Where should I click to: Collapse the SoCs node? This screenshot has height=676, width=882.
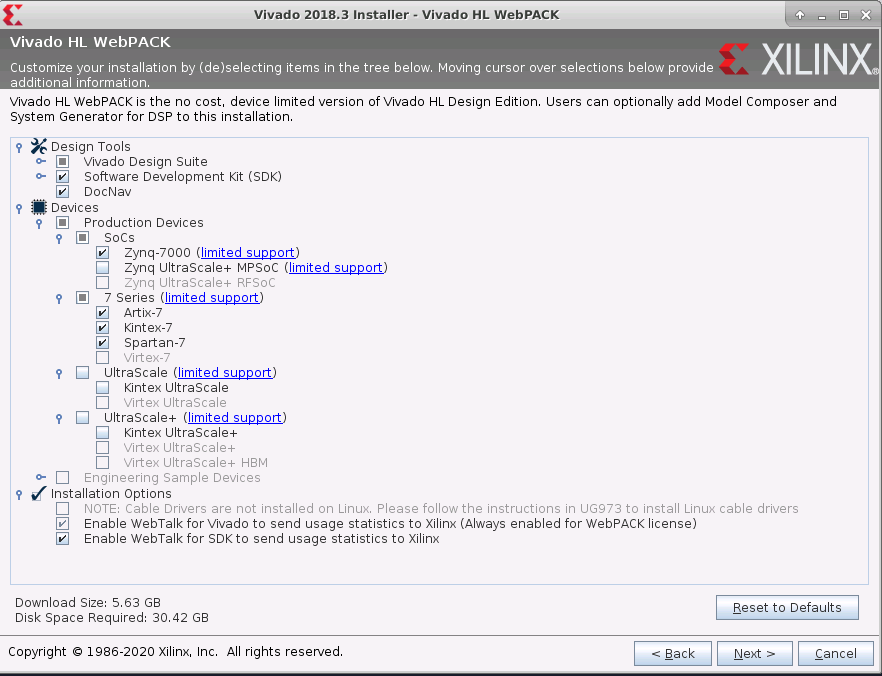[59, 239]
